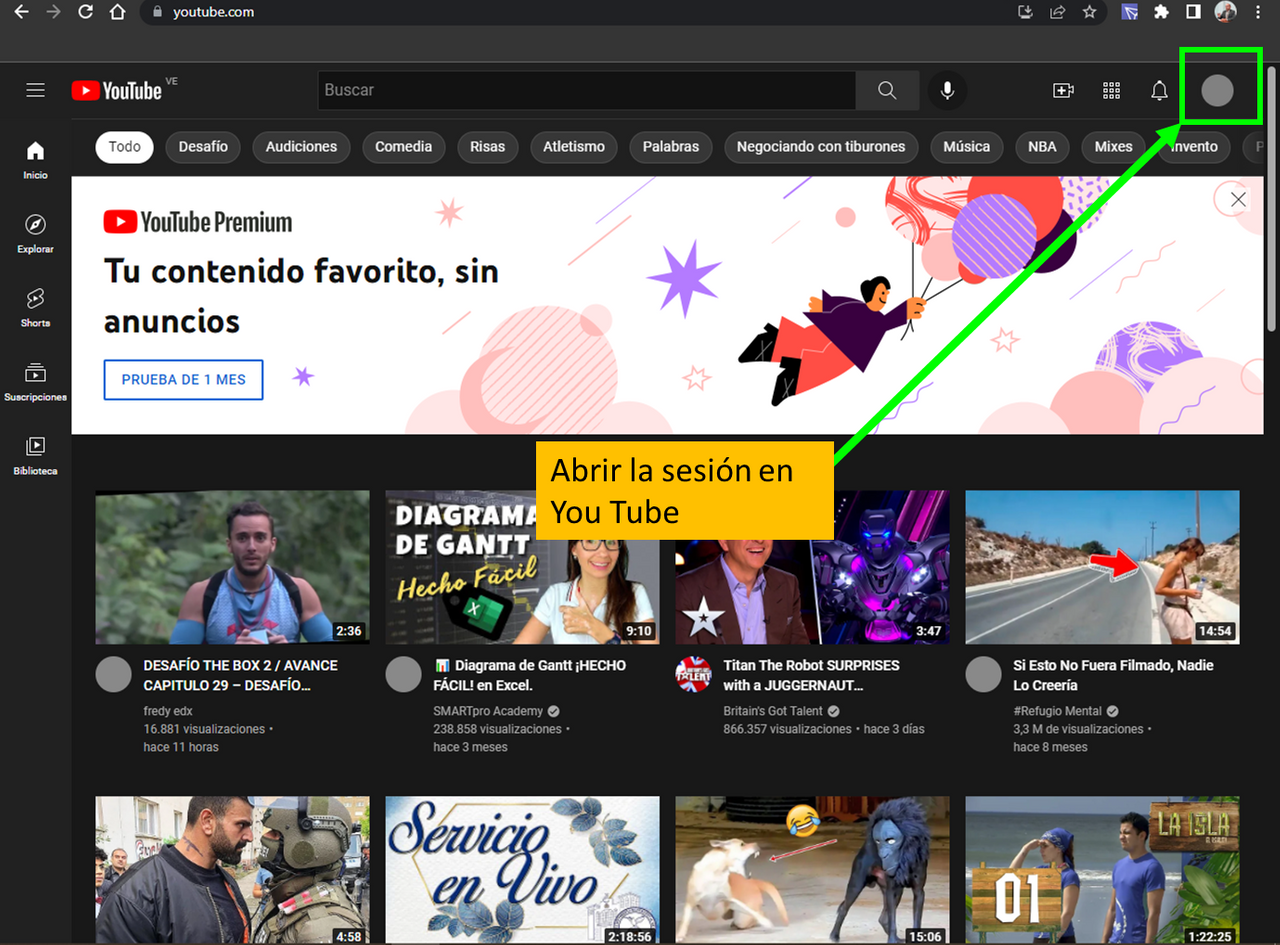Install app icon in address bar
Viewport: 1280px width, 945px height.
(x=1025, y=12)
